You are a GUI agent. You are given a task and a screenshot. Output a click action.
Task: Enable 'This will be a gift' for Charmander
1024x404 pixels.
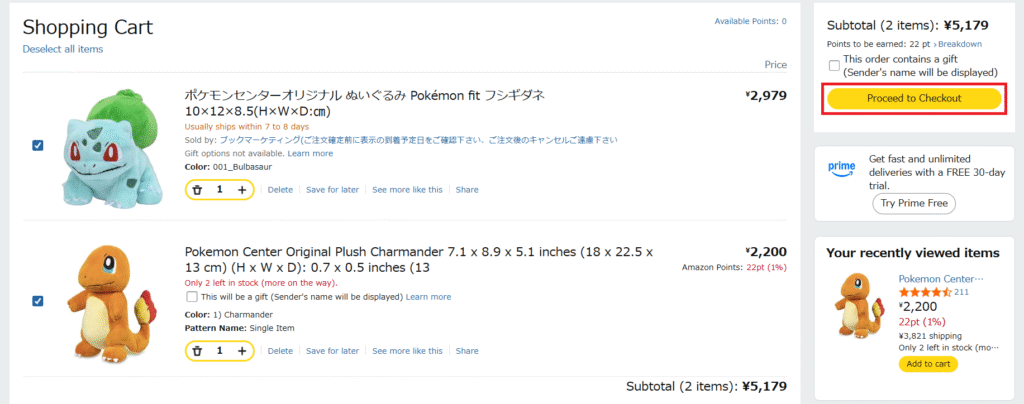click(192, 297)
